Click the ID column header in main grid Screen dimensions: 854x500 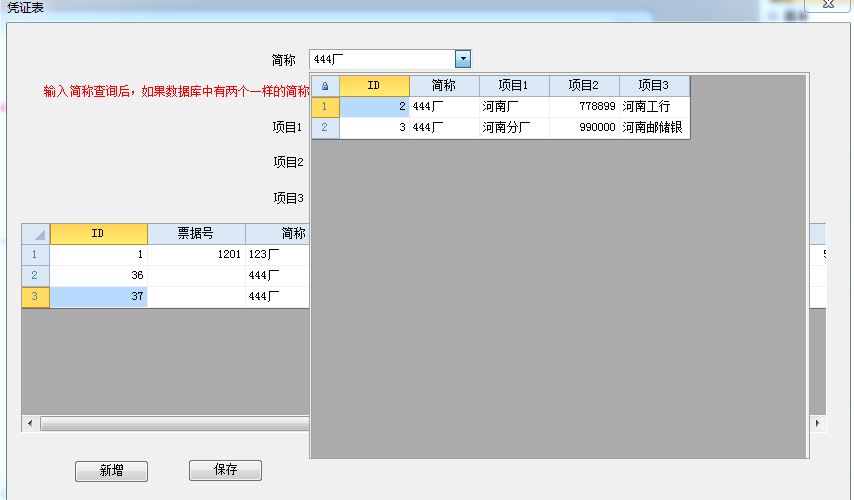point(99,234)
